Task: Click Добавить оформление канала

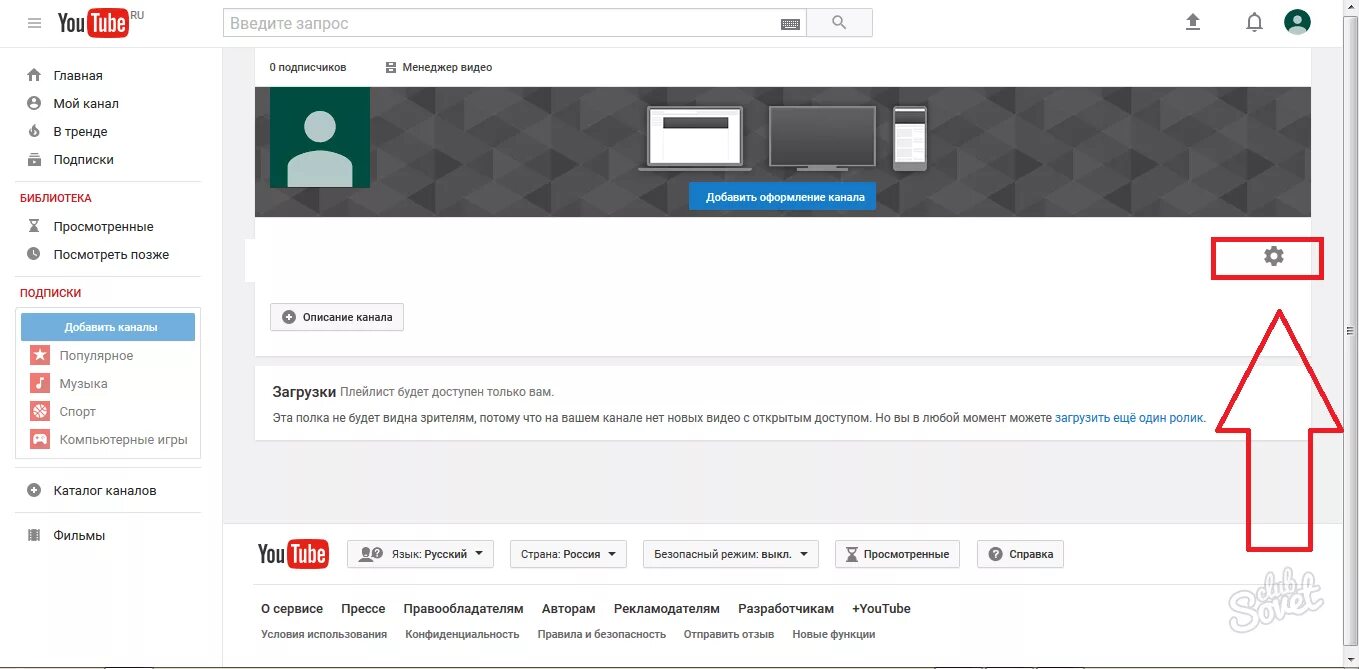Action: (782, 196)
